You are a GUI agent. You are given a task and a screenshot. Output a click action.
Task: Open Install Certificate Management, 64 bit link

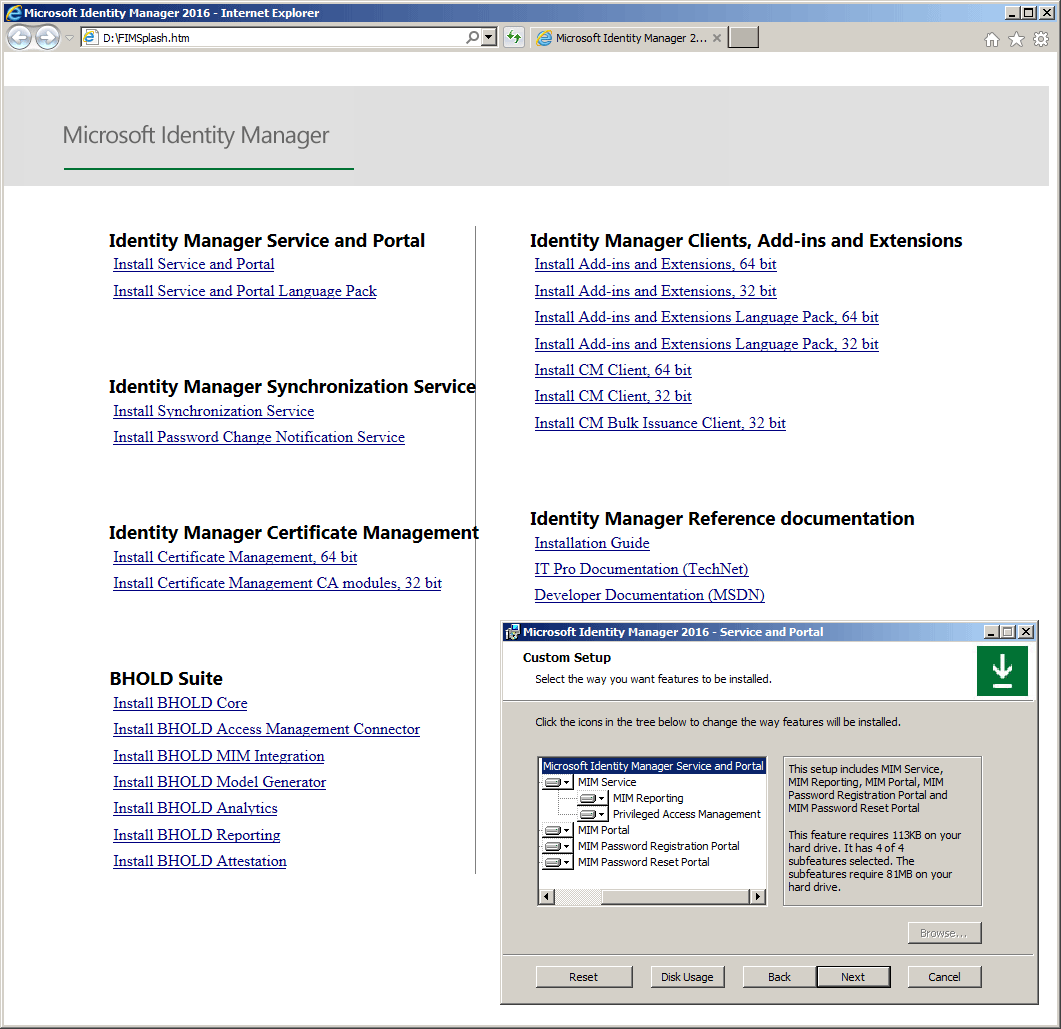coord(235,557)
